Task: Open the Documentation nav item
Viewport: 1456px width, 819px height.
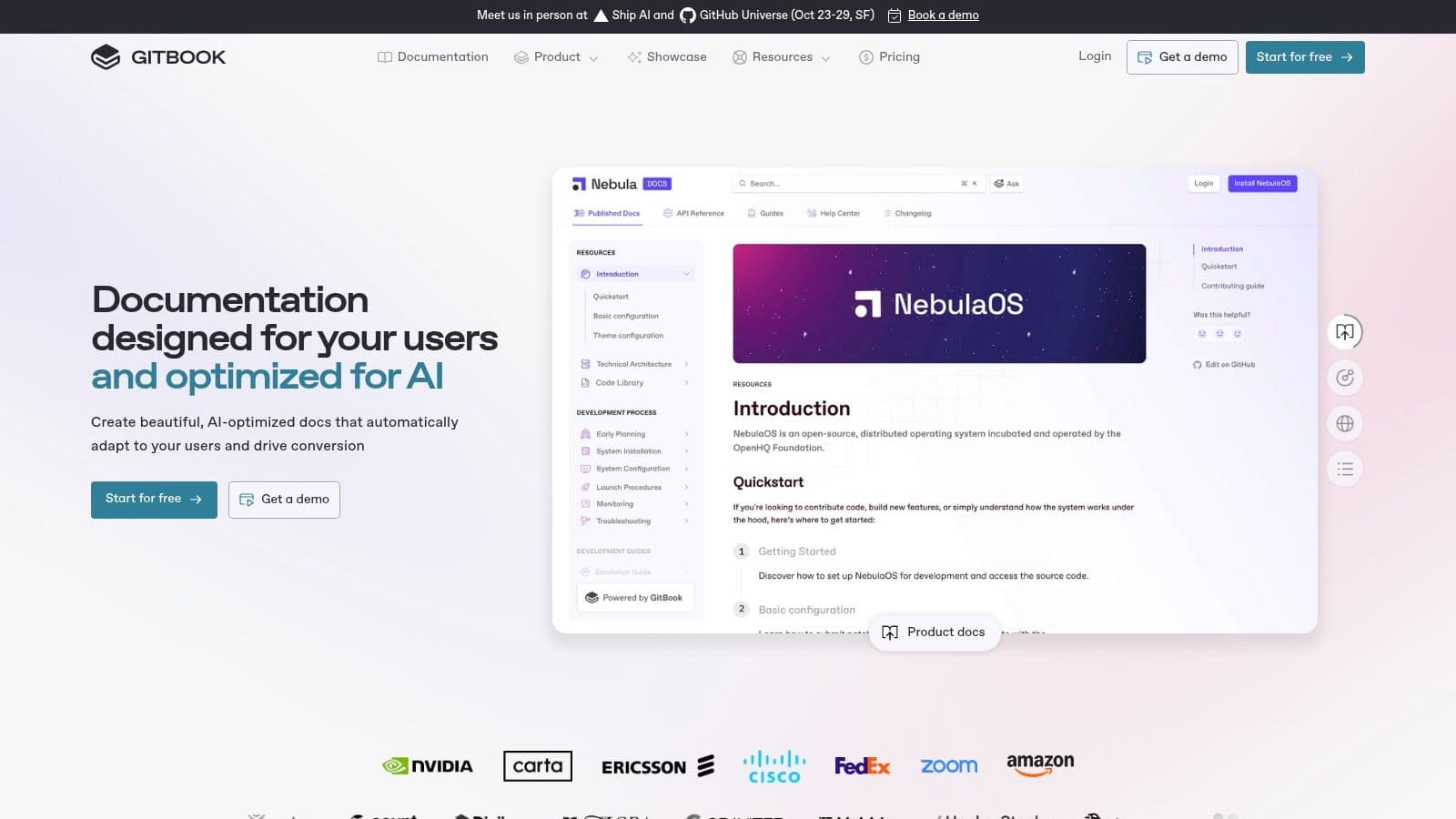Action: coord(433,57)
